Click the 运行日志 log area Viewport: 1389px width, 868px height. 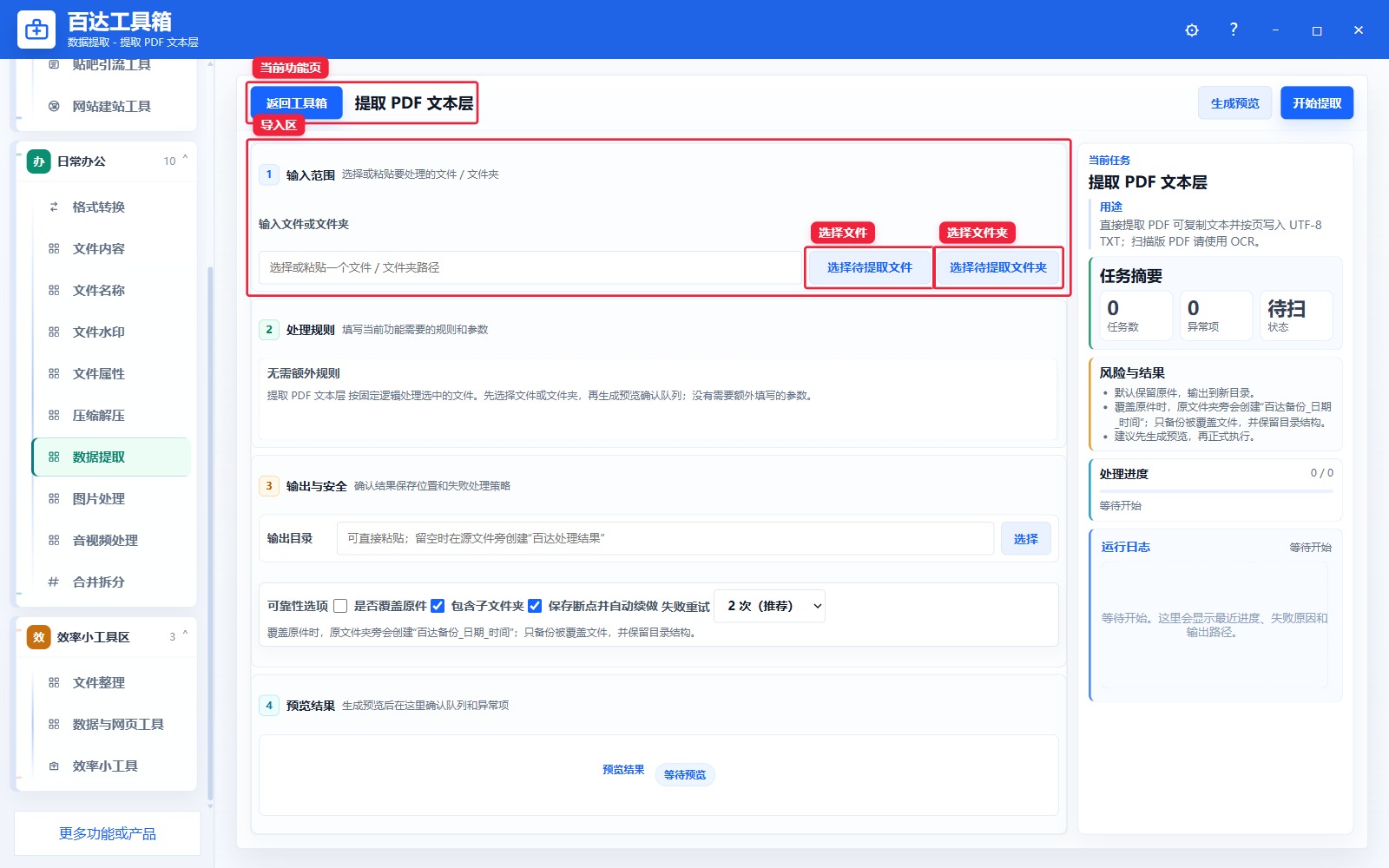point(1215,625)
